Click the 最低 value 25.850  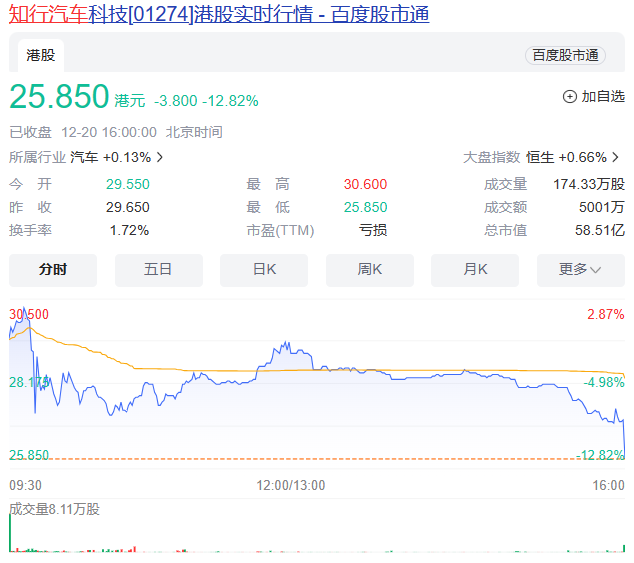click(366, 207)
